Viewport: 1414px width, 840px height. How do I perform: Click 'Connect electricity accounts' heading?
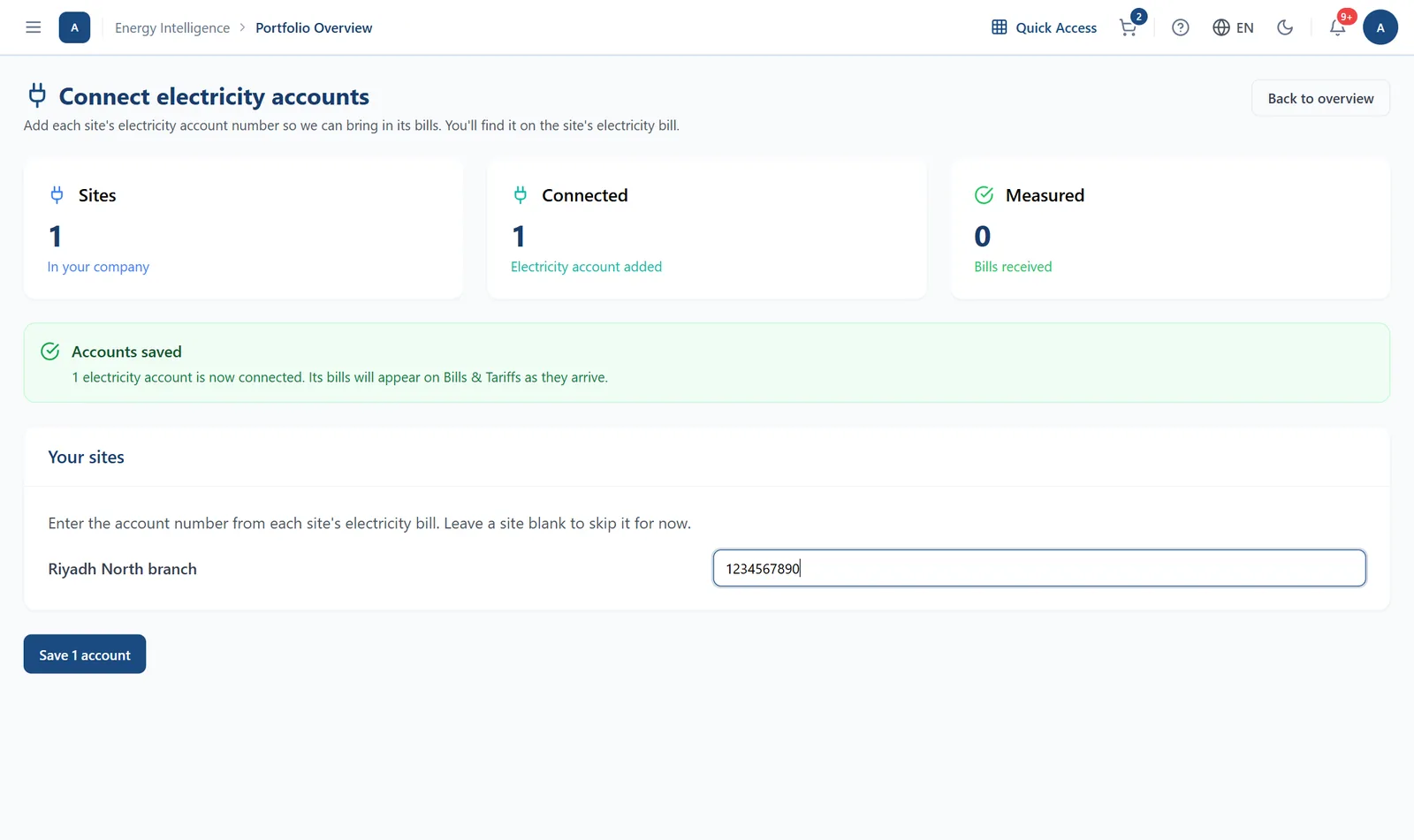click(x=214, y=96)
